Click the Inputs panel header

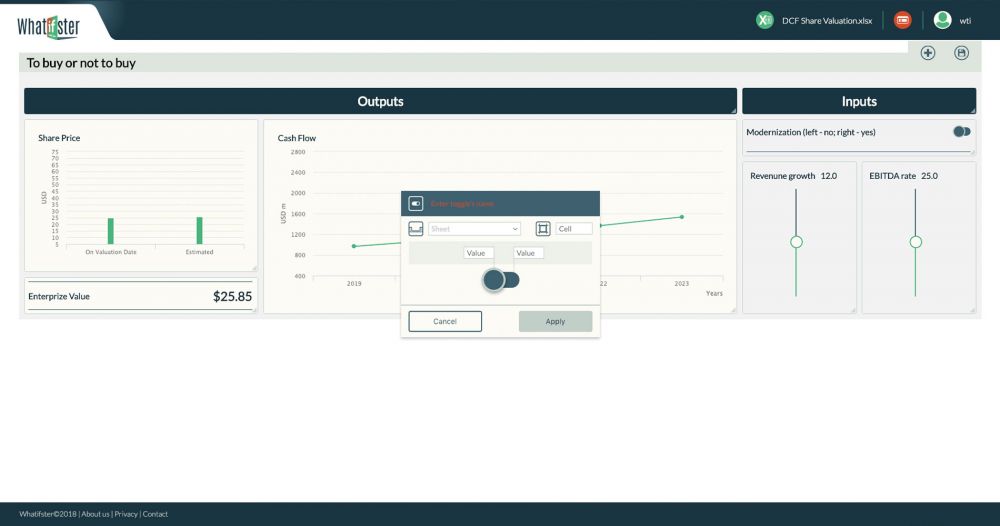click(x=859, y=101)
